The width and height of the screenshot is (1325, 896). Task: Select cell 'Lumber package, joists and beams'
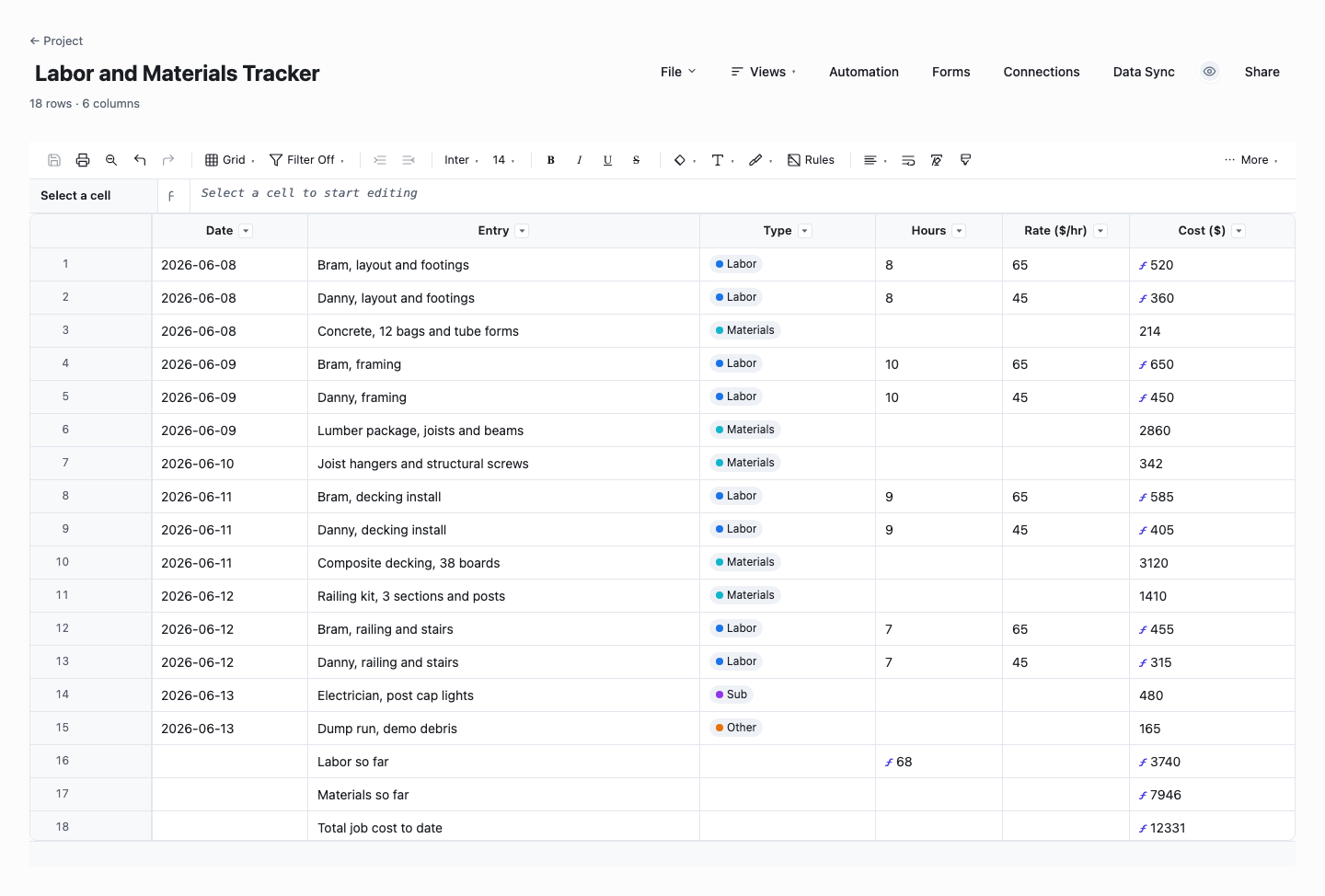click(503, 431)
